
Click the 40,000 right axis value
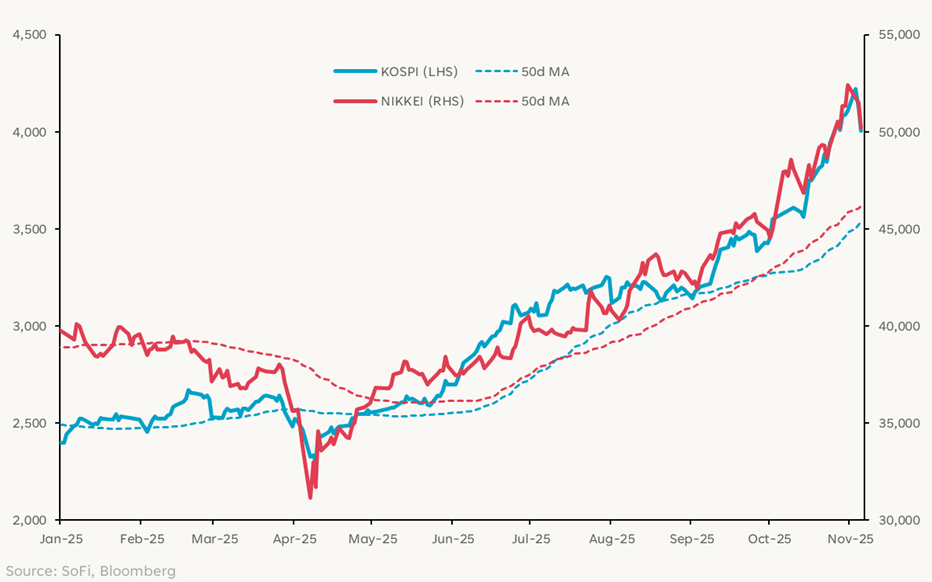898,326
